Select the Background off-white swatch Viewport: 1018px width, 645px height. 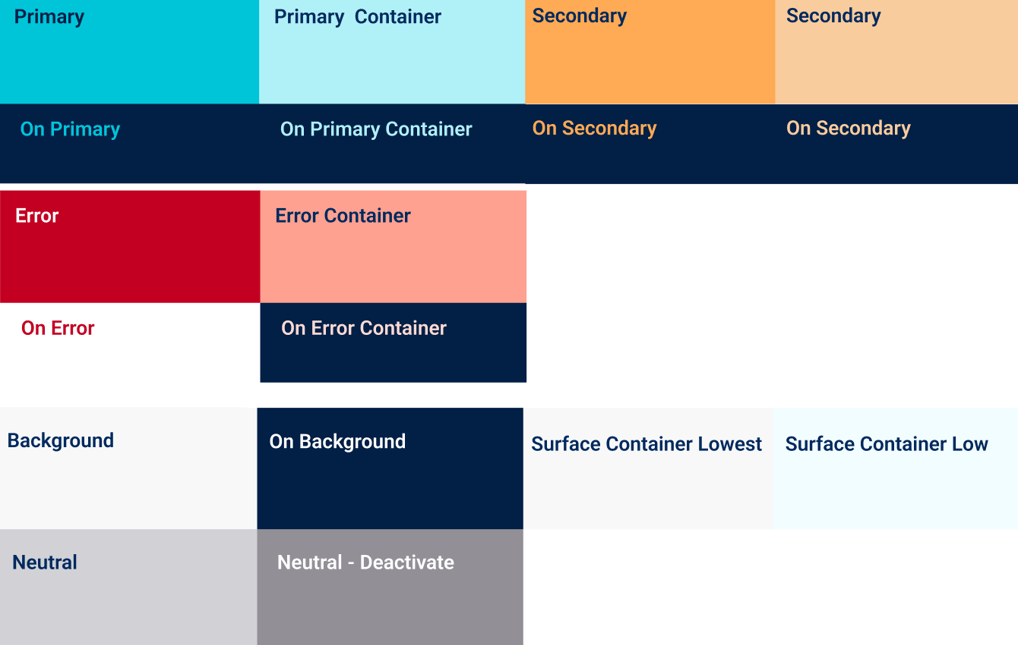coord(129,468)
